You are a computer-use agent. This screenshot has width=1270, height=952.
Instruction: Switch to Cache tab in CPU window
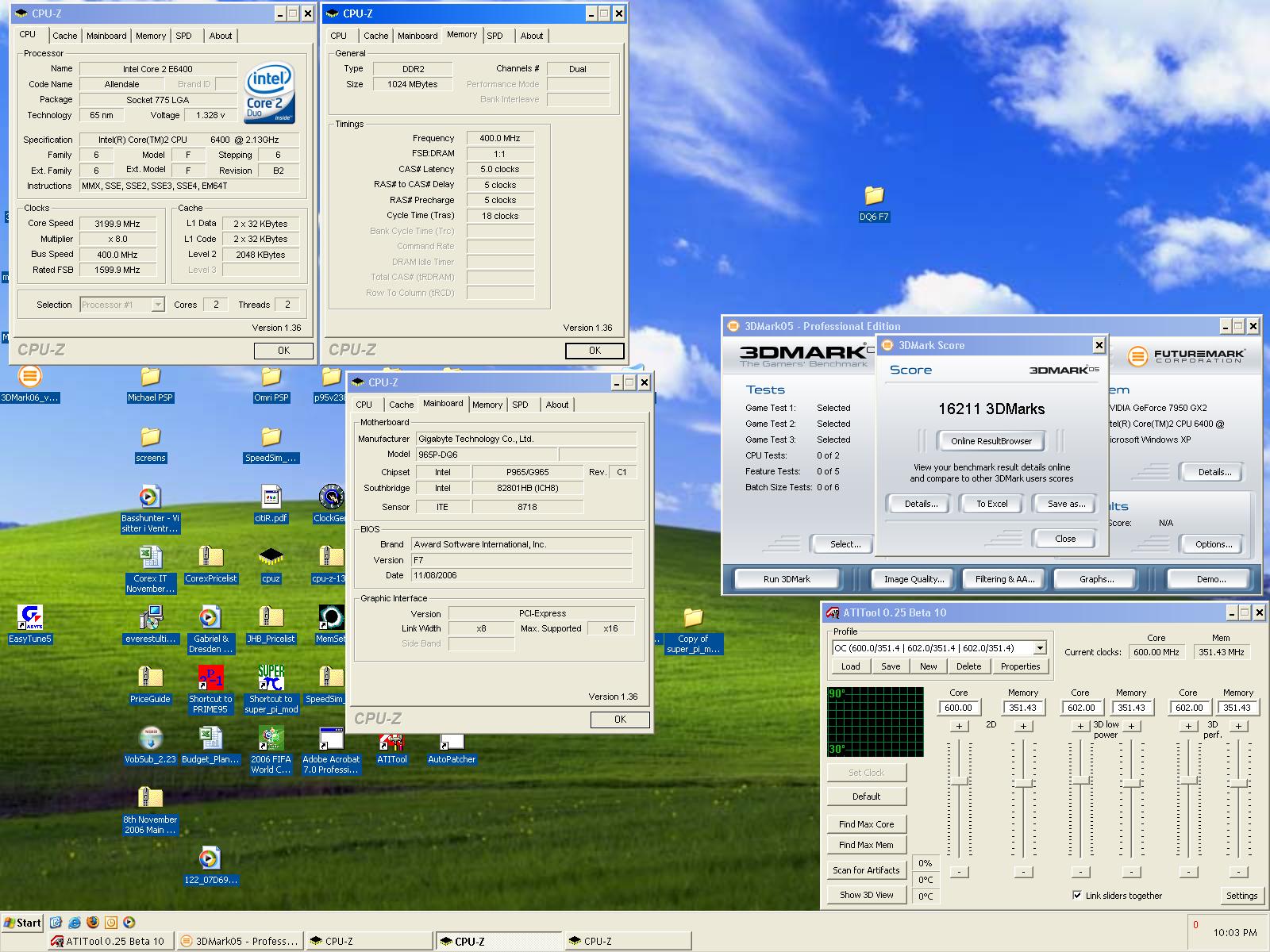pos(65,36)
